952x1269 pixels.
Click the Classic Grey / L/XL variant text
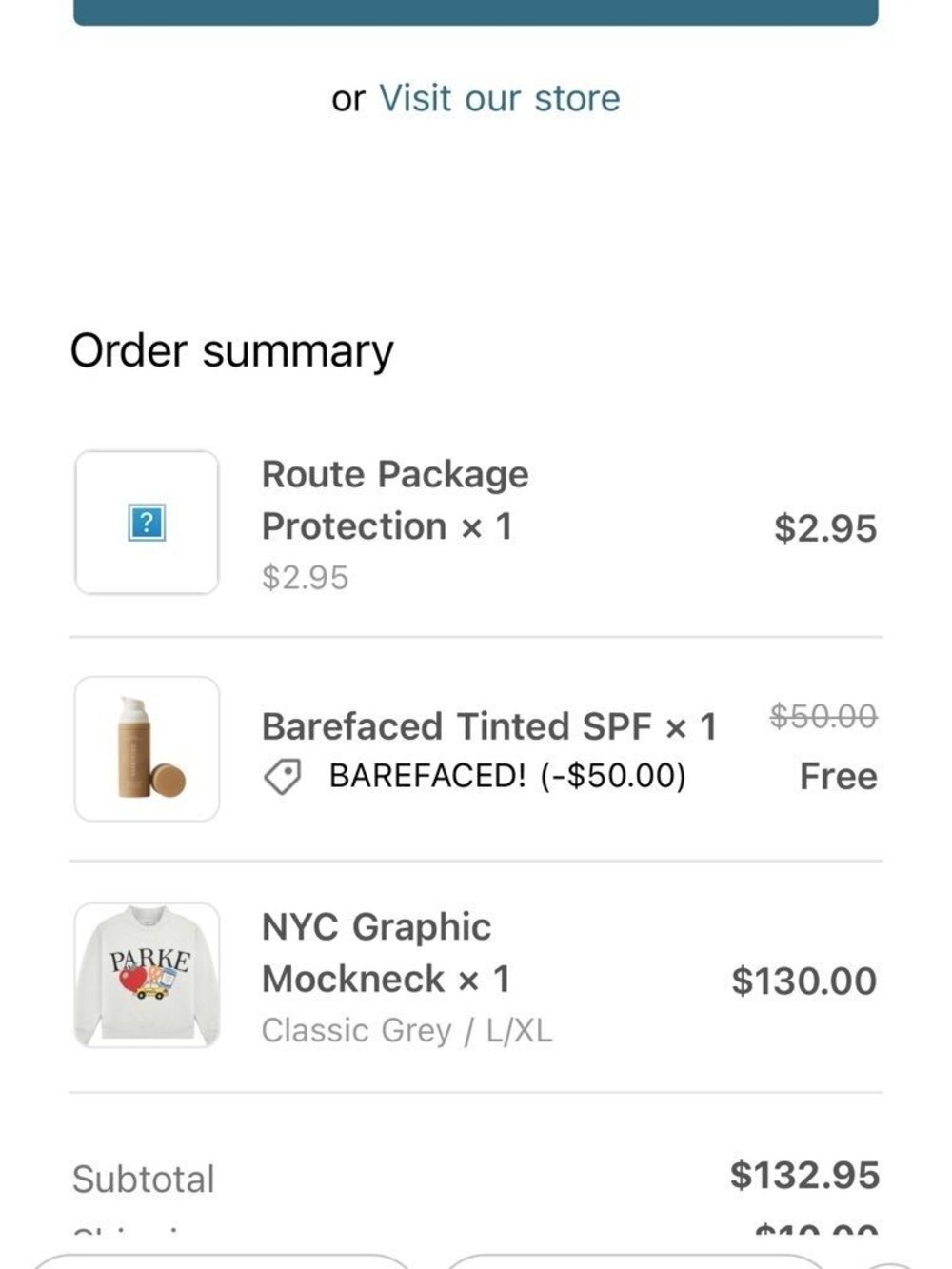coord(407,1030)
